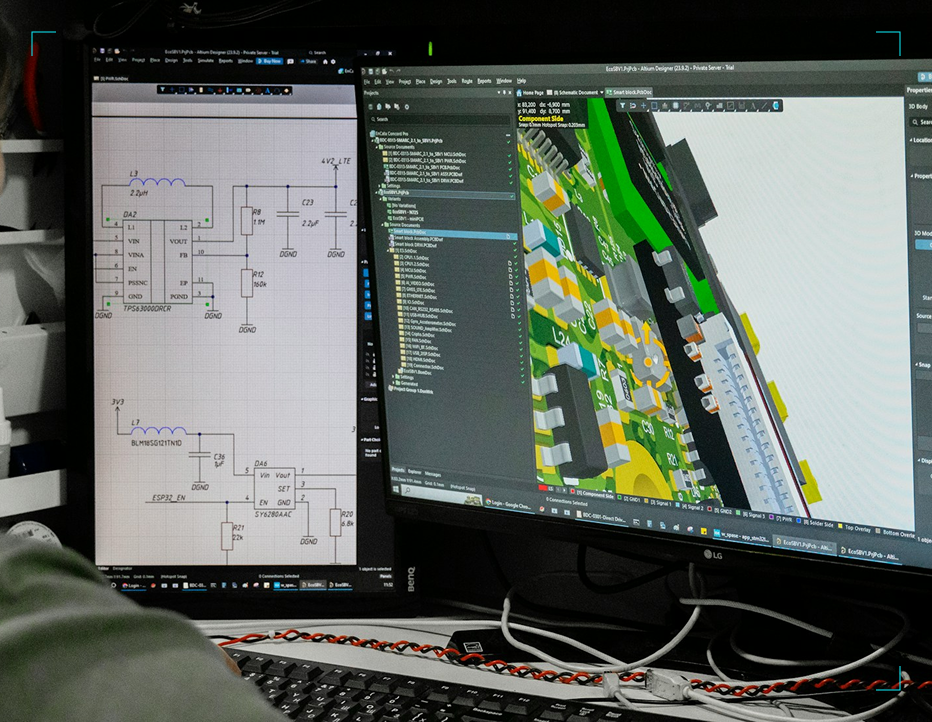
Task: Open settings via the gear icon top-right
Action: pyautogui.click(x=333, y=62)
